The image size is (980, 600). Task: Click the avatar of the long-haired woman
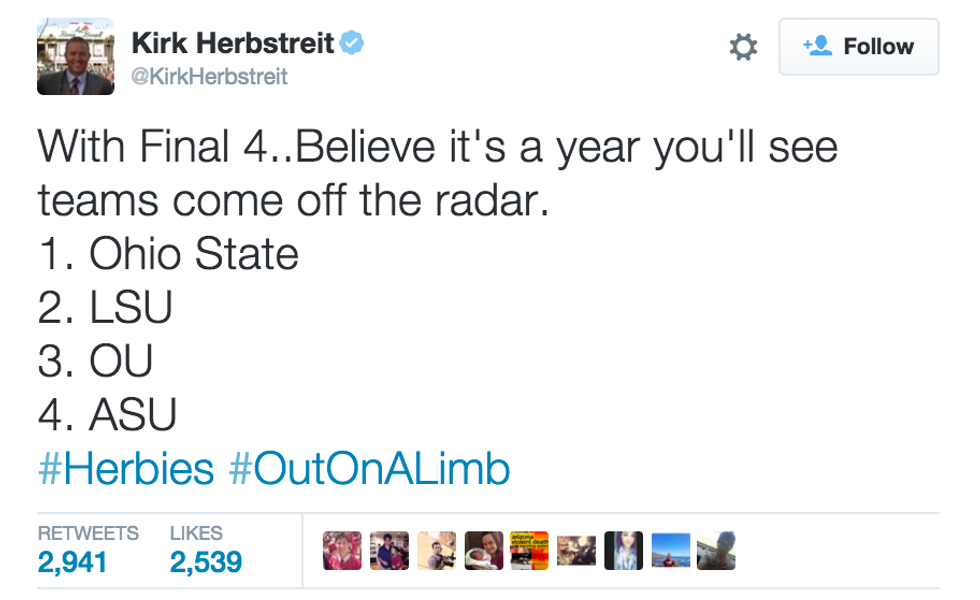pyautogui.click(x=623, y=550)
